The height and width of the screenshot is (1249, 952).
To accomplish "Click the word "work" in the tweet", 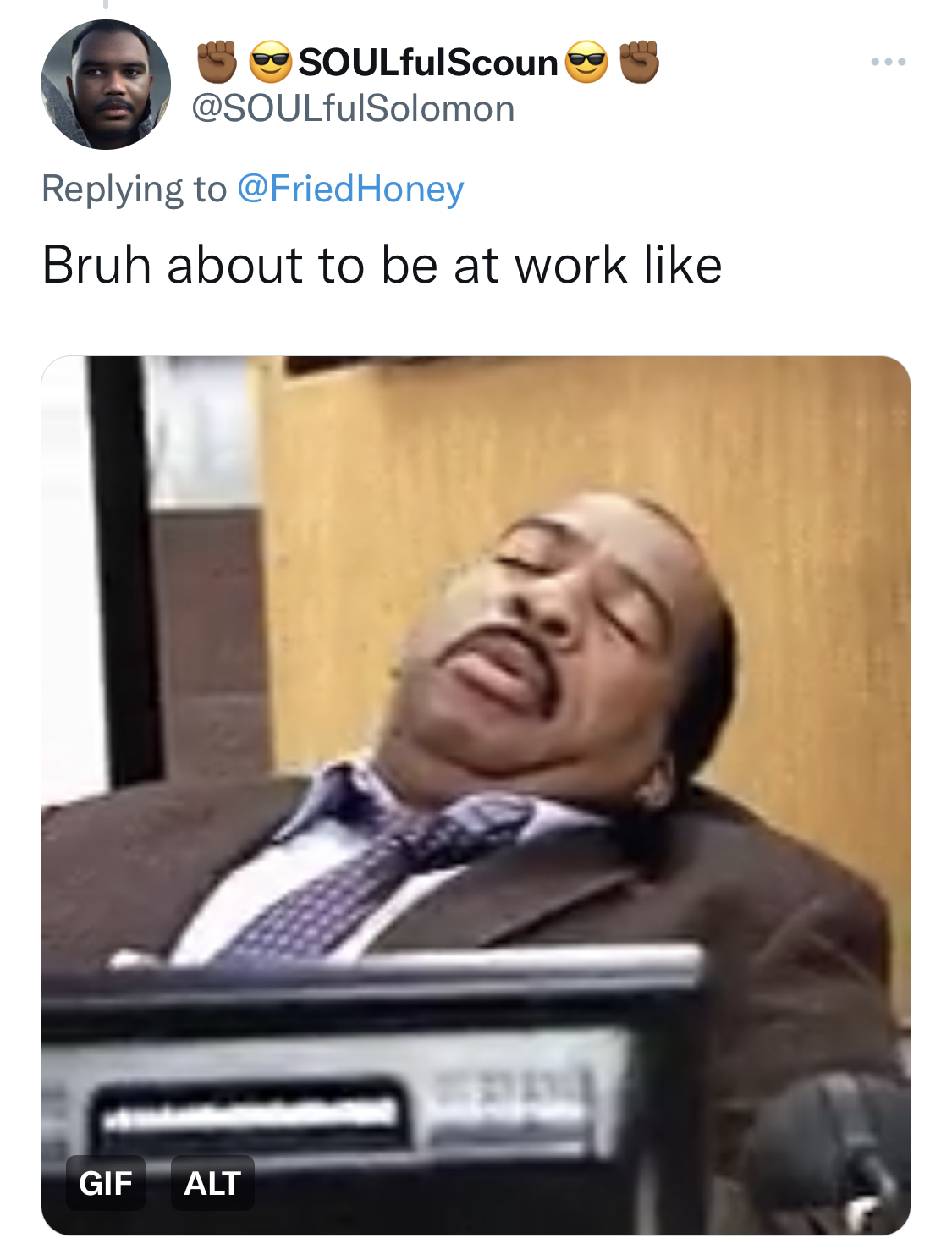I will click(571, 265).
